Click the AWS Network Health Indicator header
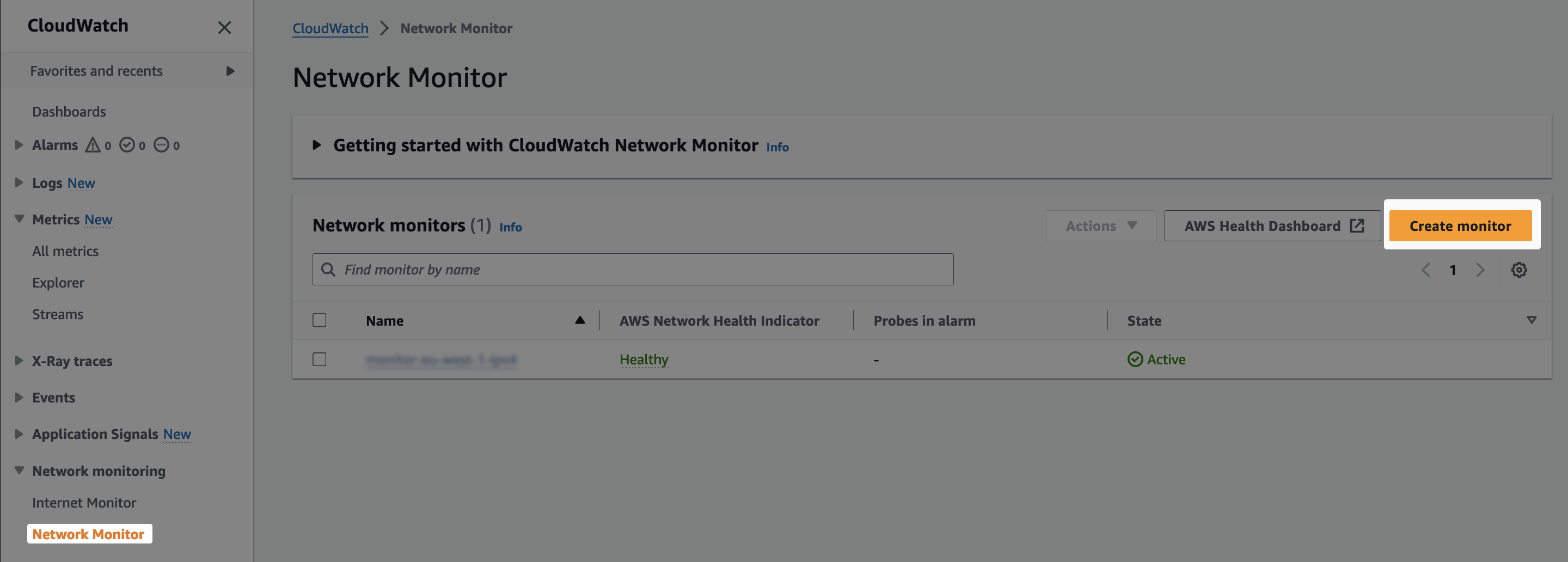 click(x=719, y=321)
